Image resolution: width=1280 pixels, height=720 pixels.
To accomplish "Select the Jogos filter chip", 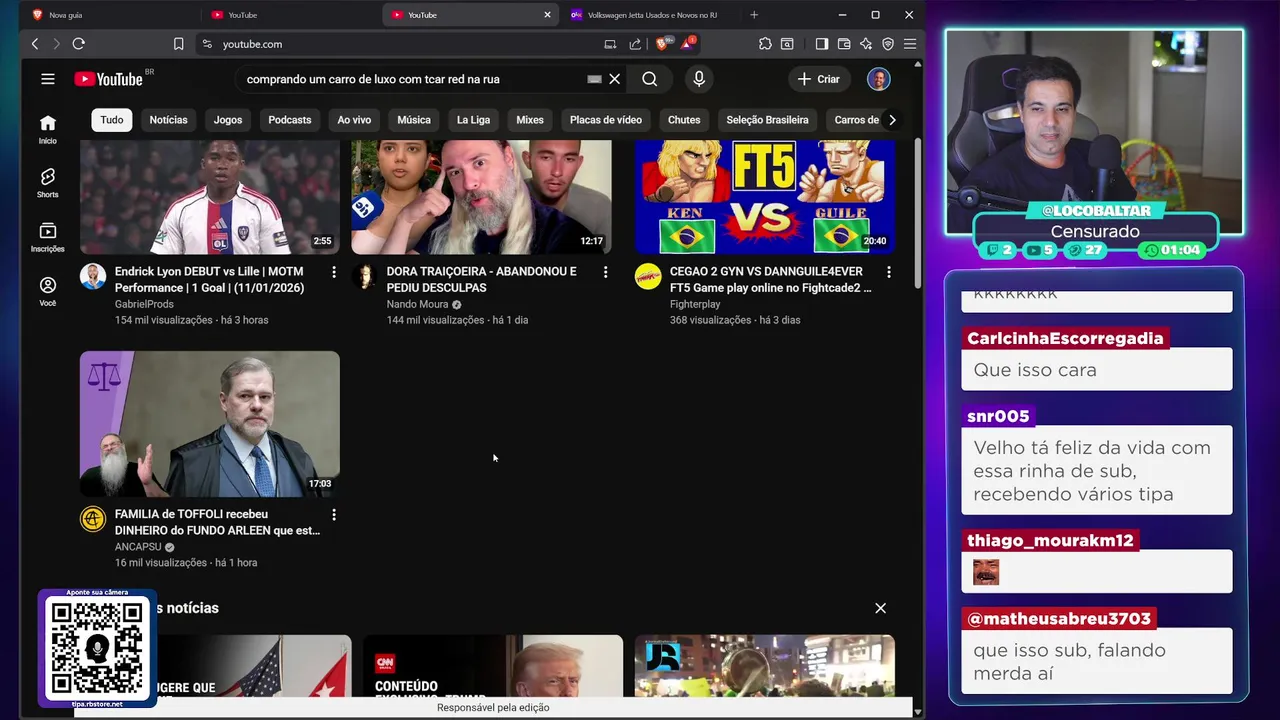I will (228, 120).
